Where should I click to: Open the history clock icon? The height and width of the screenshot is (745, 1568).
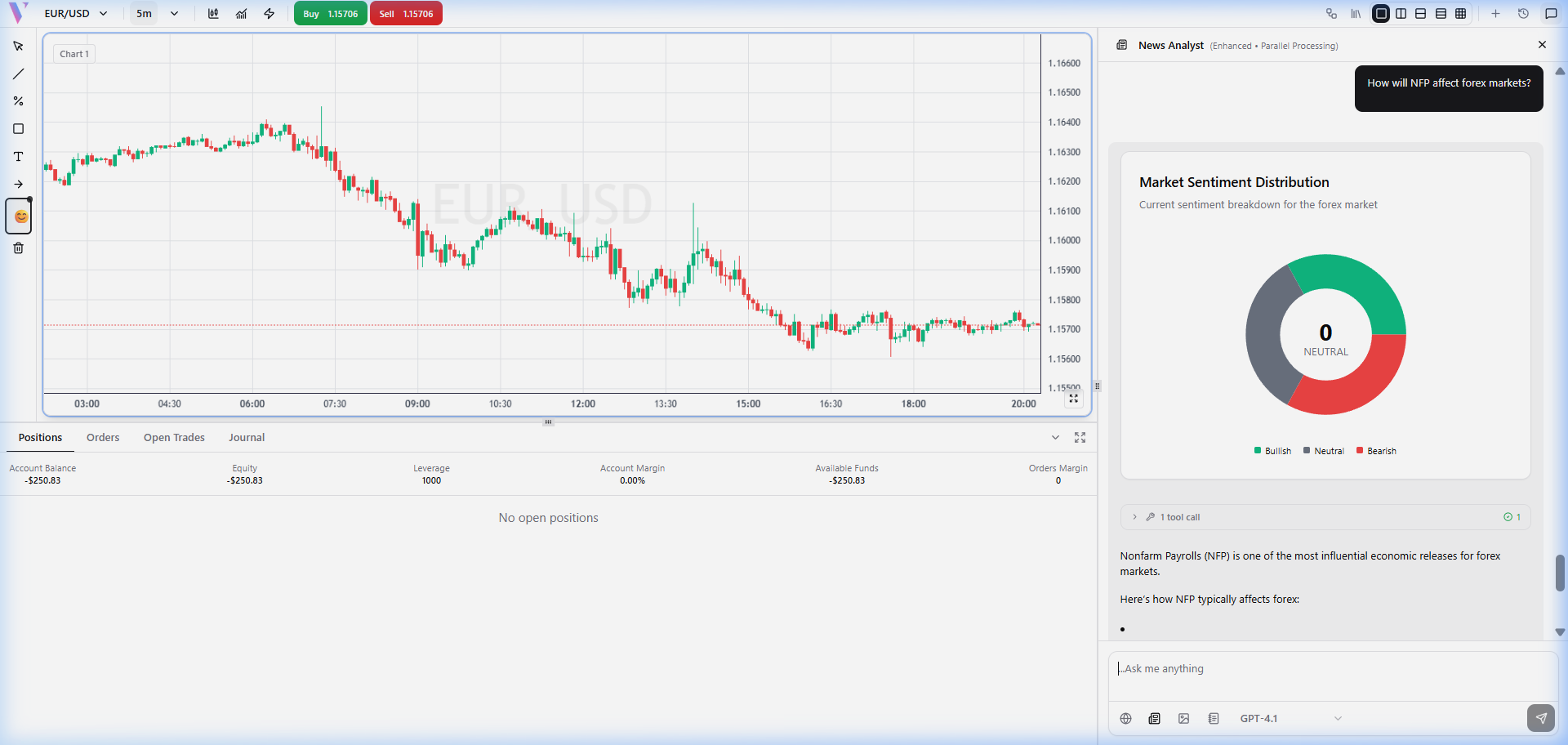click(1523, 14)
